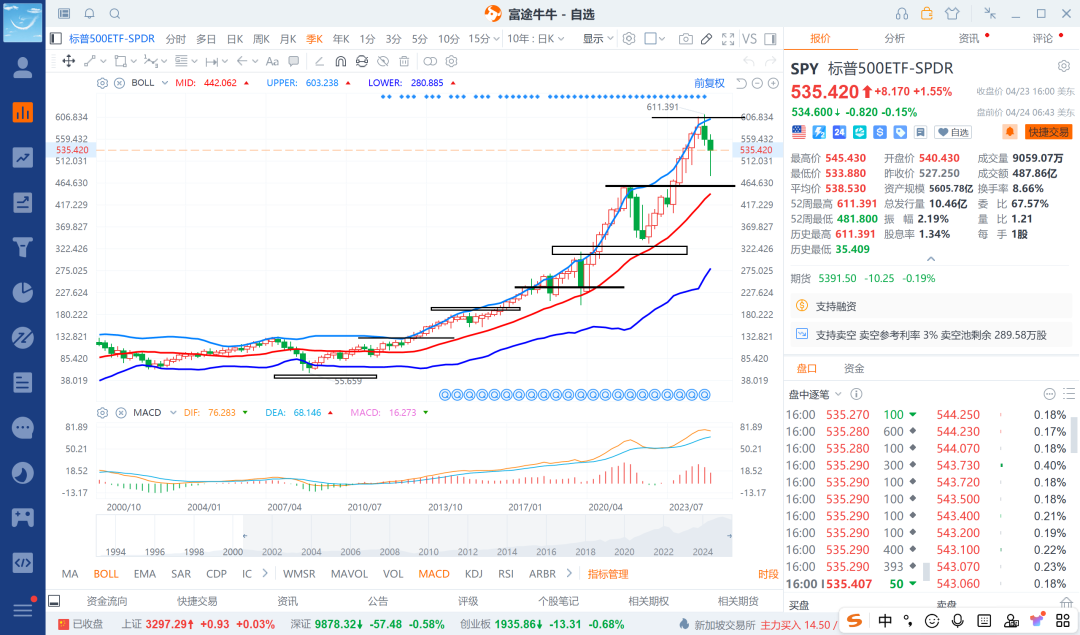Toggle the bottom panel collapse icon
The width and height of the screenshot is (1080, 635).
[x=54, y=601]
